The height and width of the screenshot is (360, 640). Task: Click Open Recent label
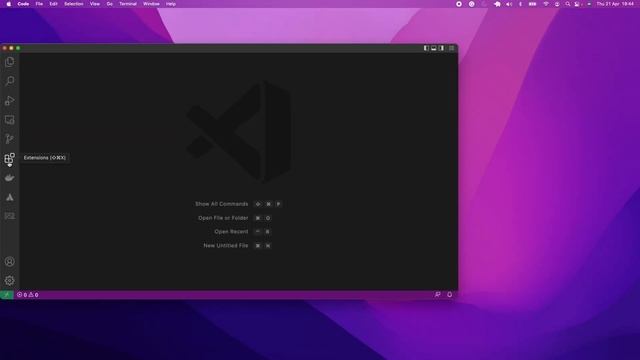[x=231, y=231]
